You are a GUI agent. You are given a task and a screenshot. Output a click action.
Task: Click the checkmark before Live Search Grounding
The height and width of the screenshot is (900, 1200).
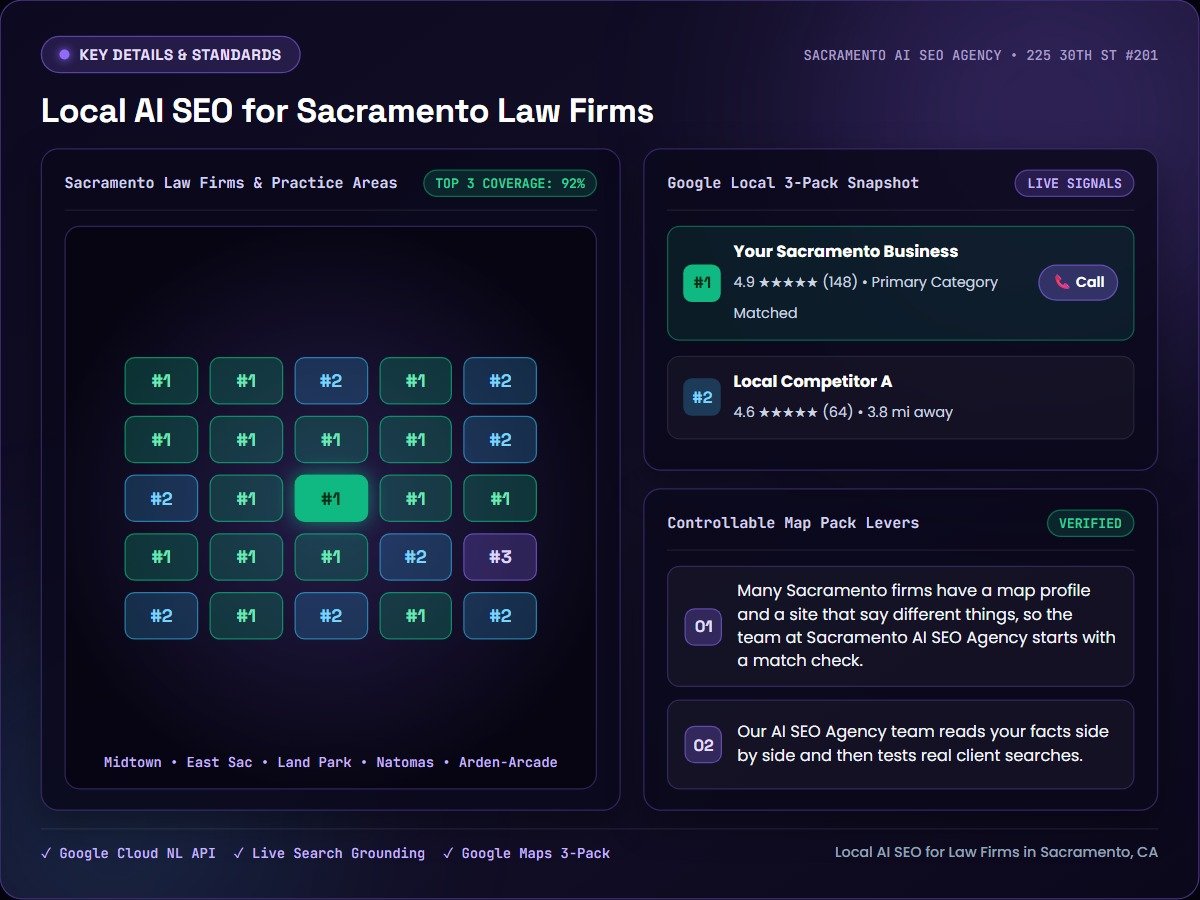(x=238, y=853)
